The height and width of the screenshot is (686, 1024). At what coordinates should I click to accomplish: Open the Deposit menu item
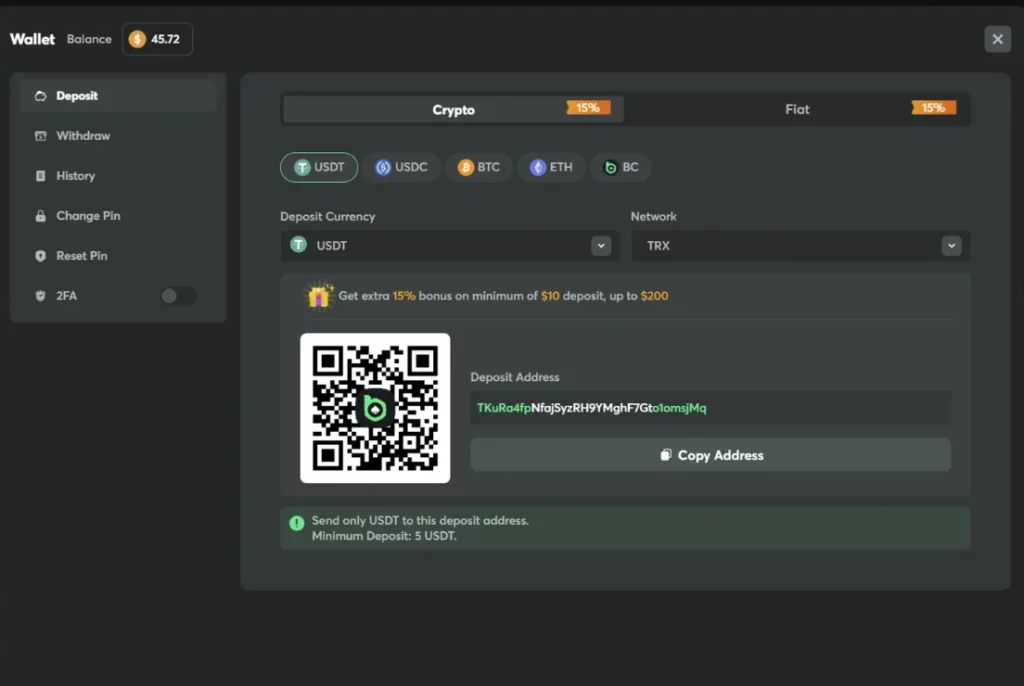(x=118, y=96)
